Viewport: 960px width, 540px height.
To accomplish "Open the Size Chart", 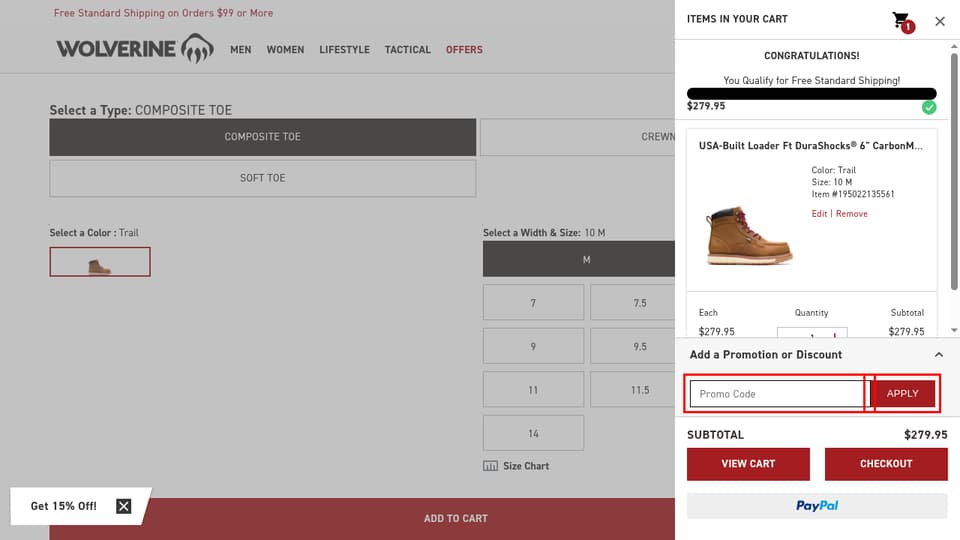I will point(516,466).
